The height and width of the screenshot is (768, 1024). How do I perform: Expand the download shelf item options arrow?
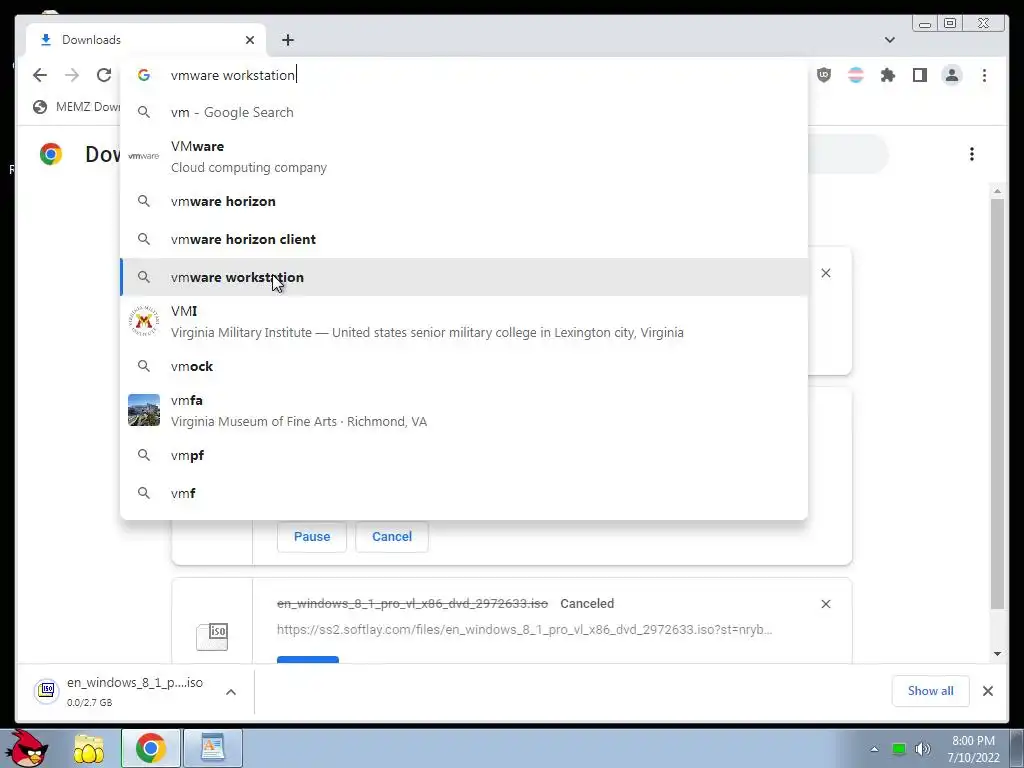click(231, 692)
